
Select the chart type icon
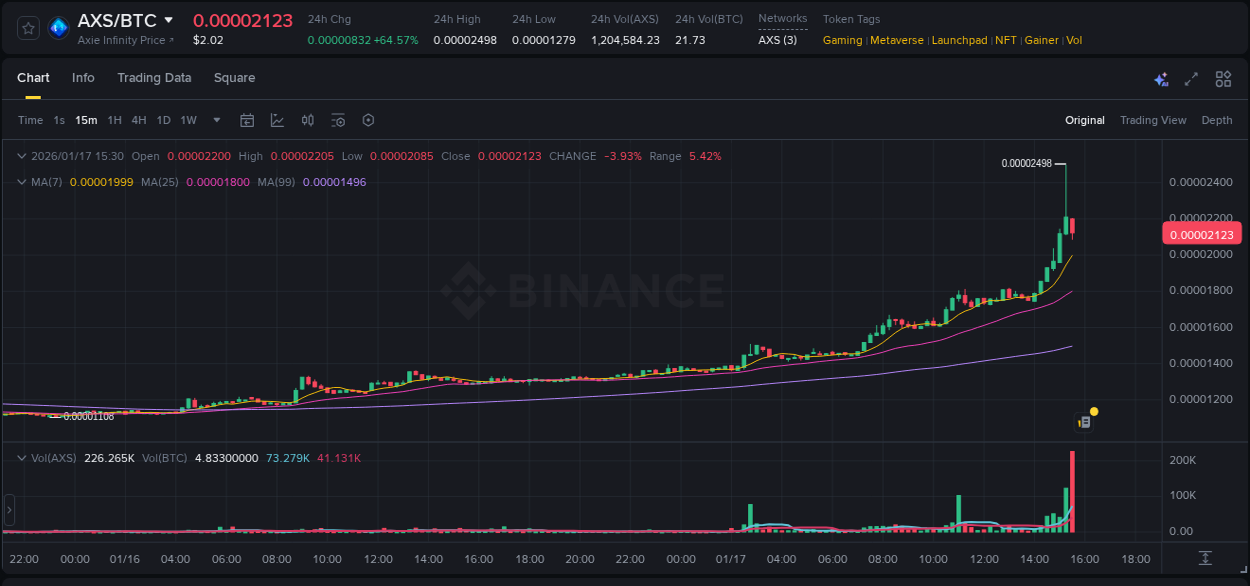tap(277, 120)
